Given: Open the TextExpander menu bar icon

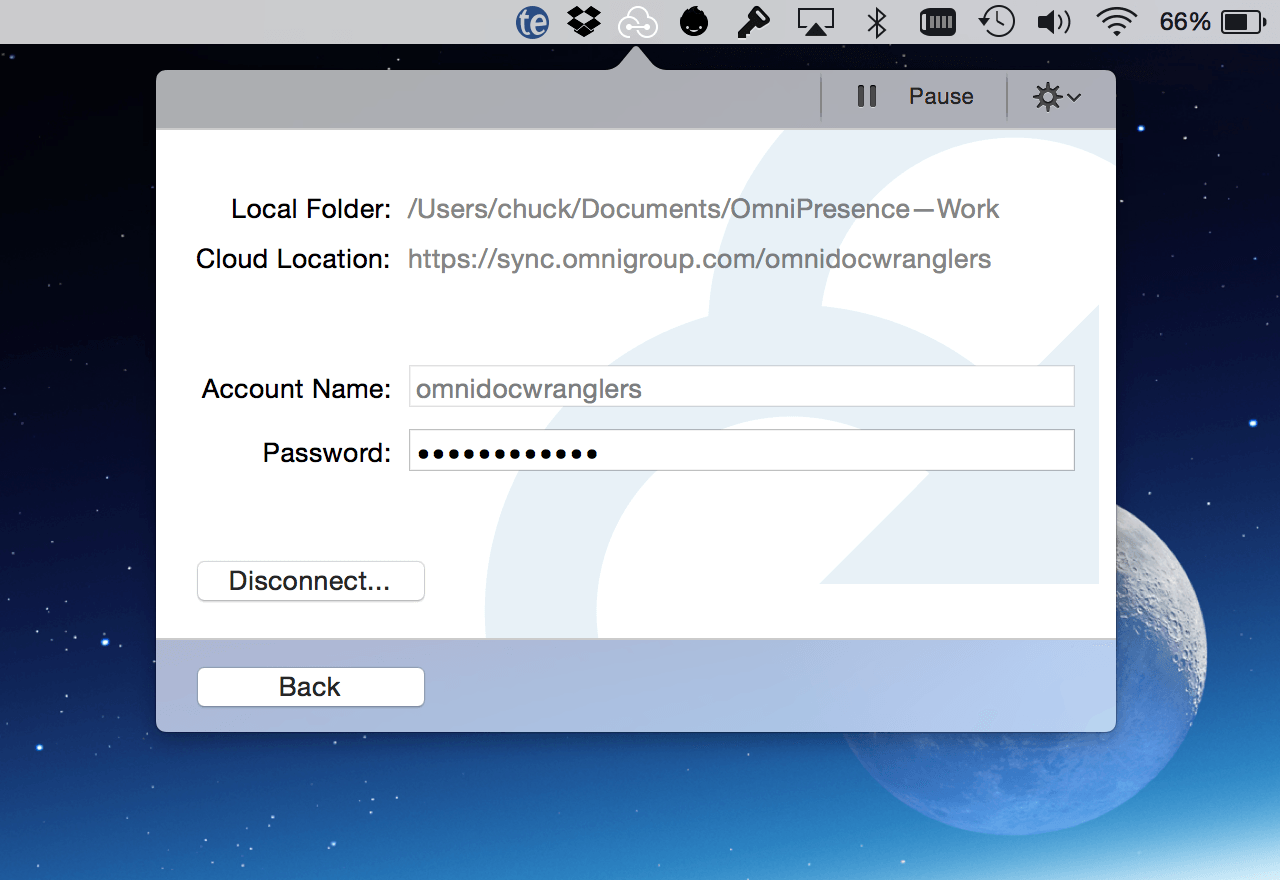Looking at the screenshot, I should tap(532, 22).
